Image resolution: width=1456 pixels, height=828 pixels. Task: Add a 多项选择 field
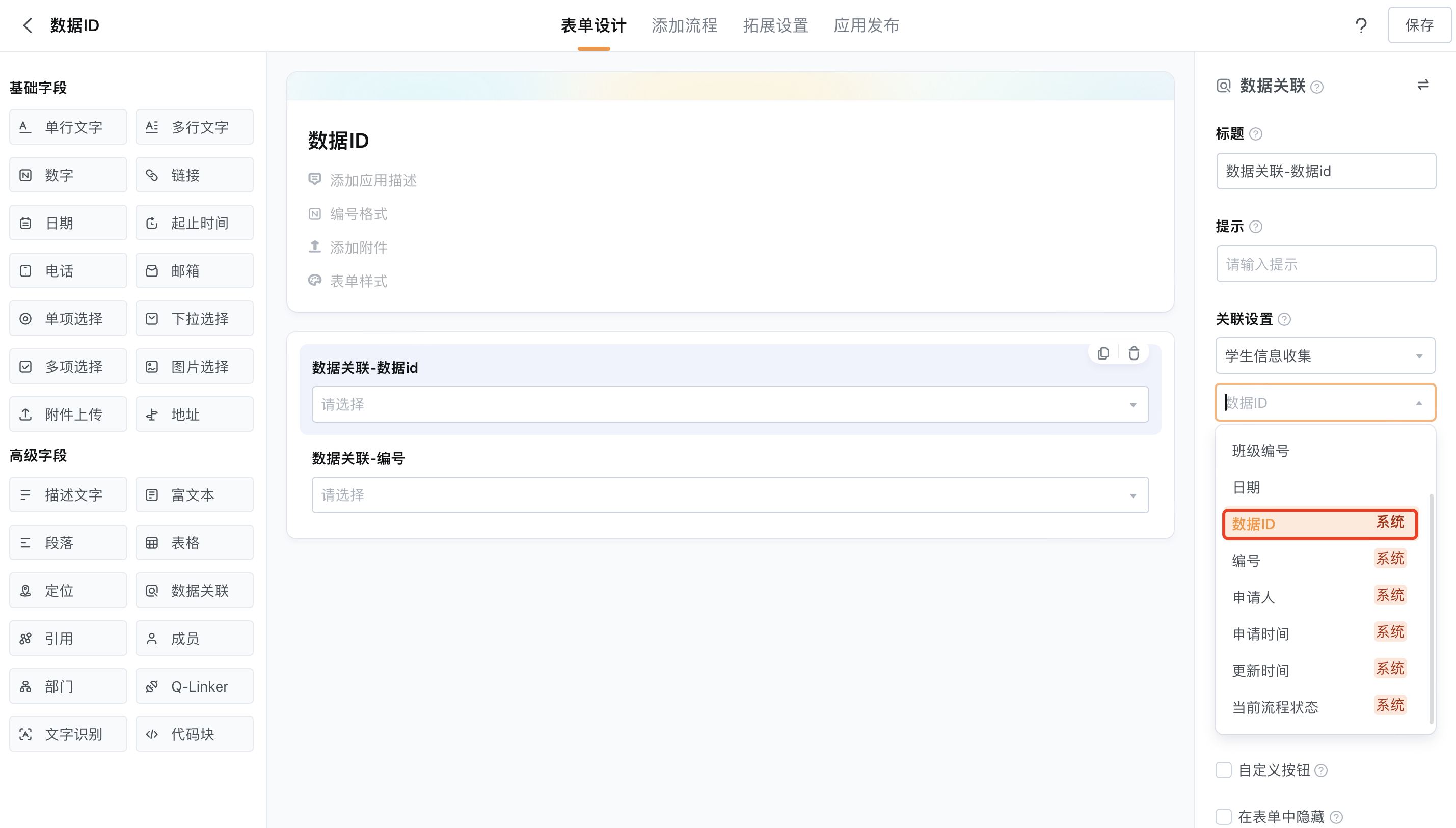[68, 366]
